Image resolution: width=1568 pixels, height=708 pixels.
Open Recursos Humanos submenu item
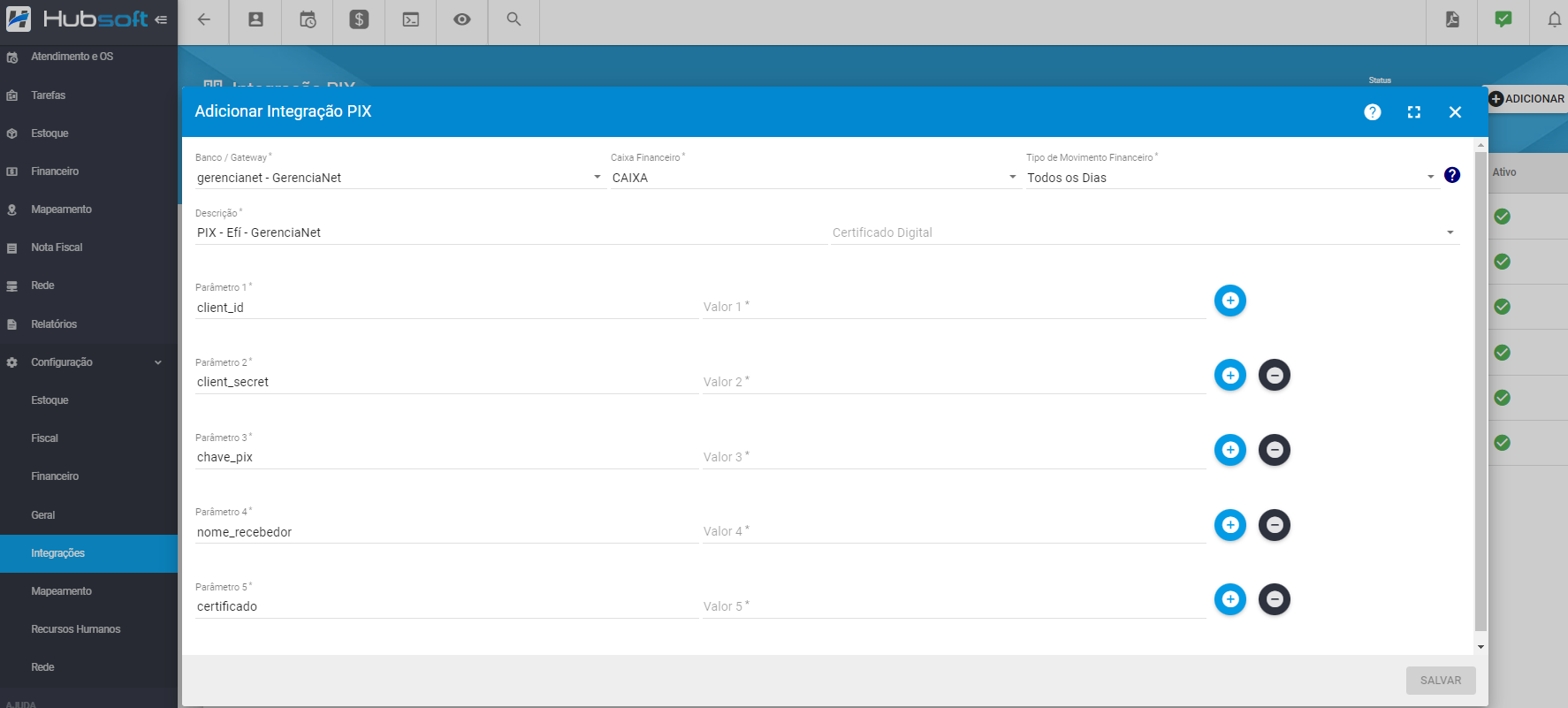[x=88, y=629]
